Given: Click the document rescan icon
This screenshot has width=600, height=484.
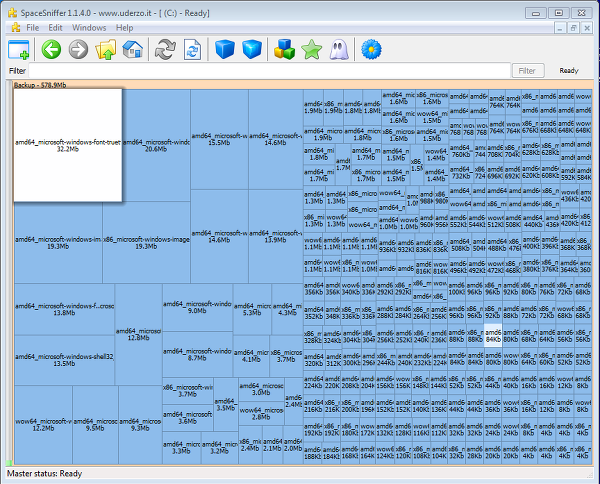Looking at the screenshot, I should click(192, 49).
